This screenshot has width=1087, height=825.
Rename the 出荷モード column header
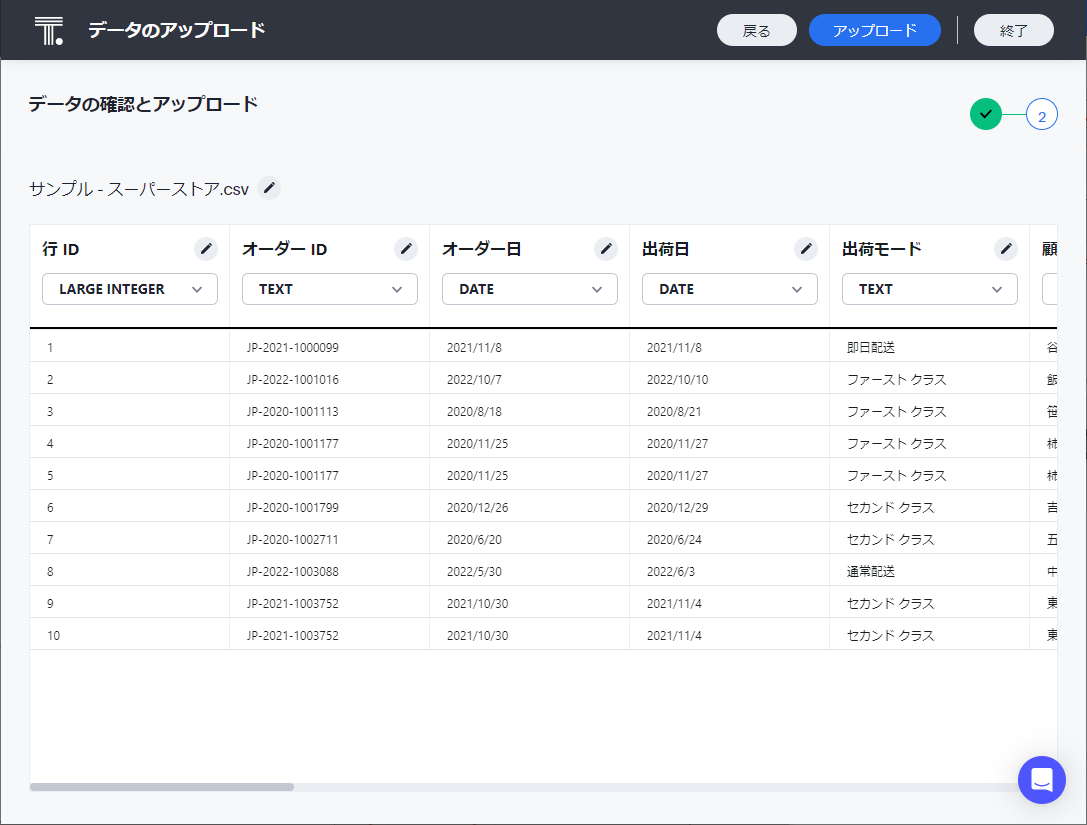[1006, 249]
